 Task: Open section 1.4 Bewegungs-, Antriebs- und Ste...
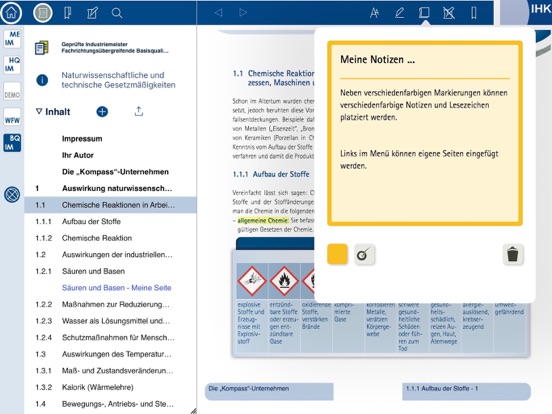pos(111,404)
